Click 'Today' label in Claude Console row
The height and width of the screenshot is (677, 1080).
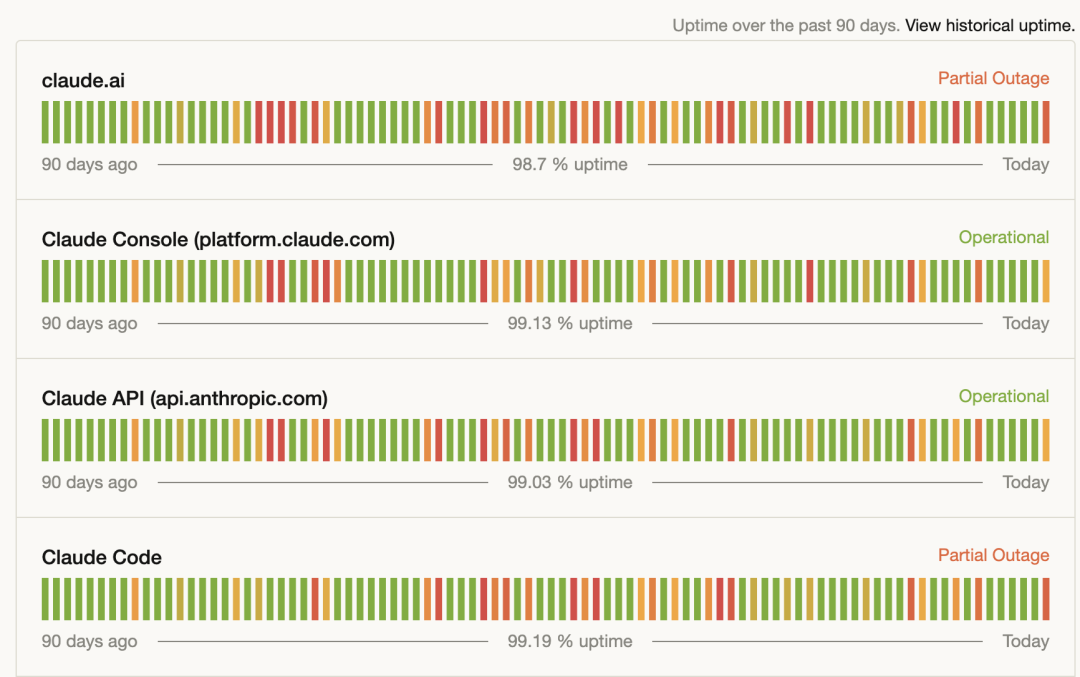1026,324
